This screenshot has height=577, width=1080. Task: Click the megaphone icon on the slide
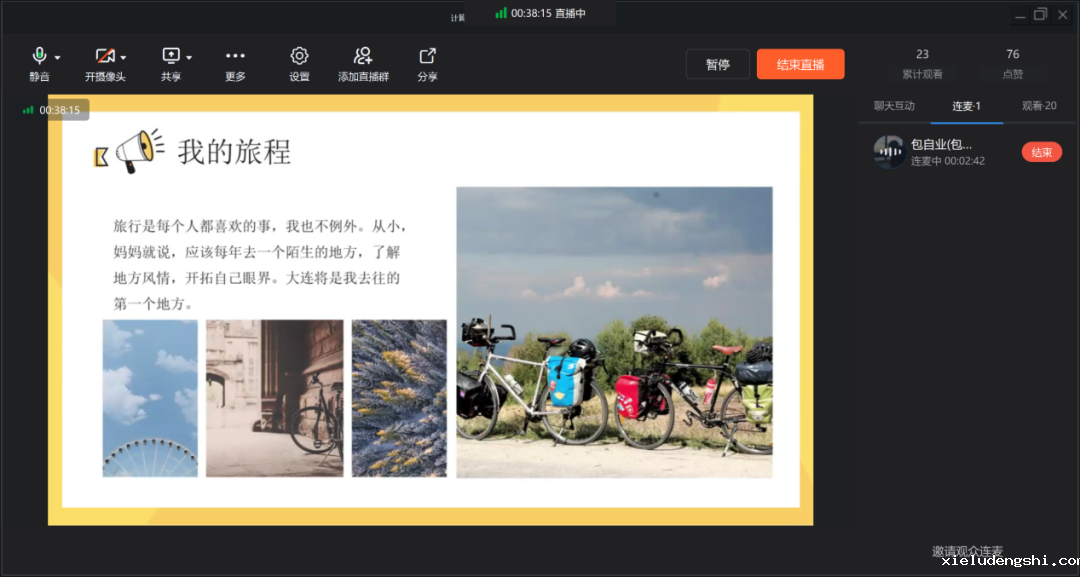(139, 151)
